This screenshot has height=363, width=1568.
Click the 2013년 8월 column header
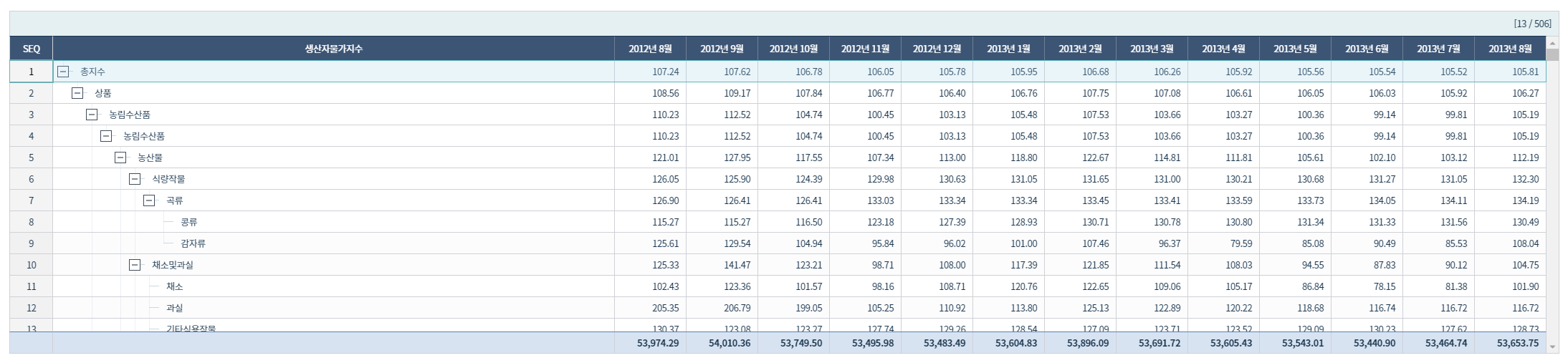coord(1510,49)
